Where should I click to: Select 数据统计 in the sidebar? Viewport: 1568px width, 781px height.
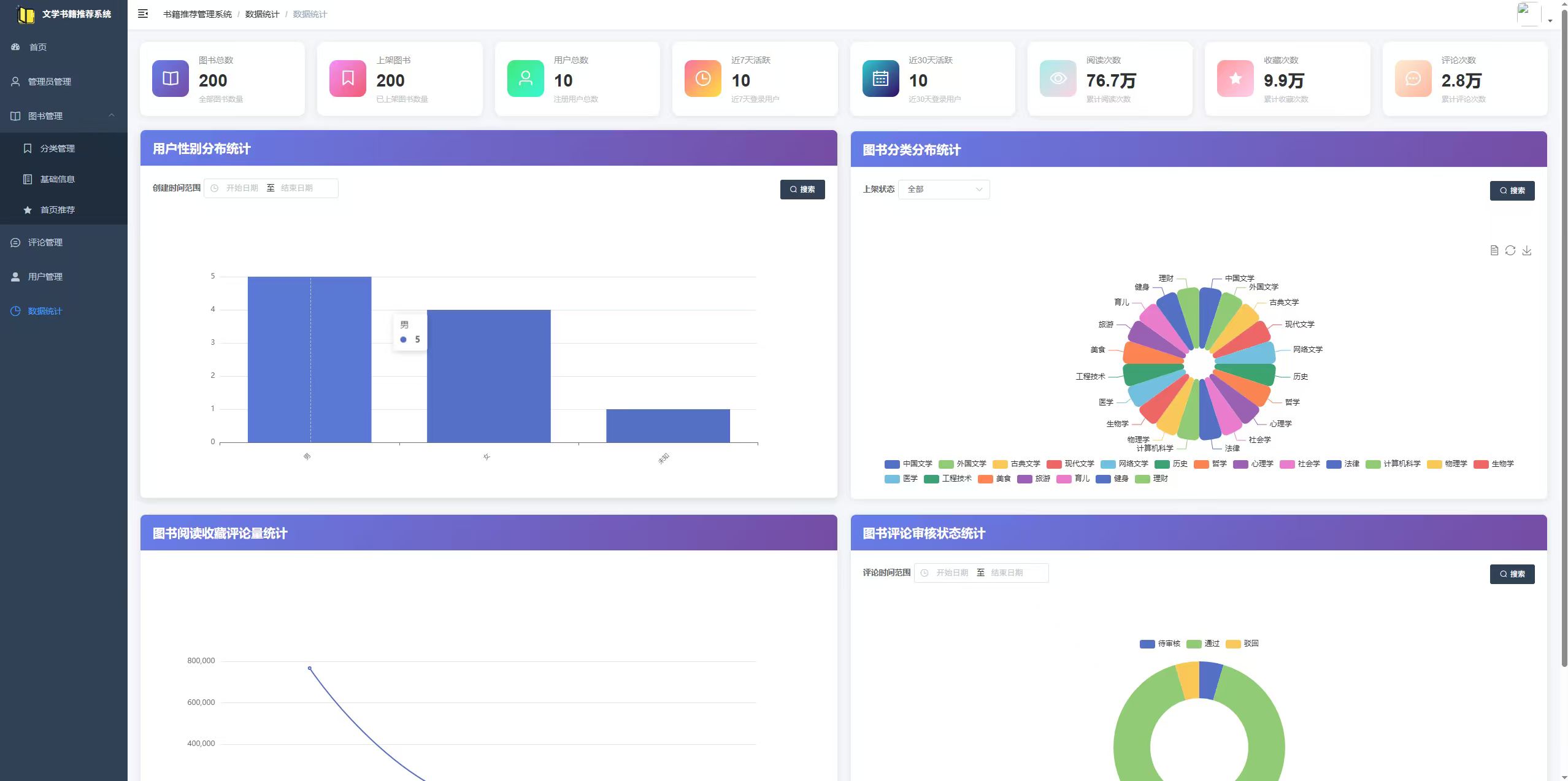64,311
